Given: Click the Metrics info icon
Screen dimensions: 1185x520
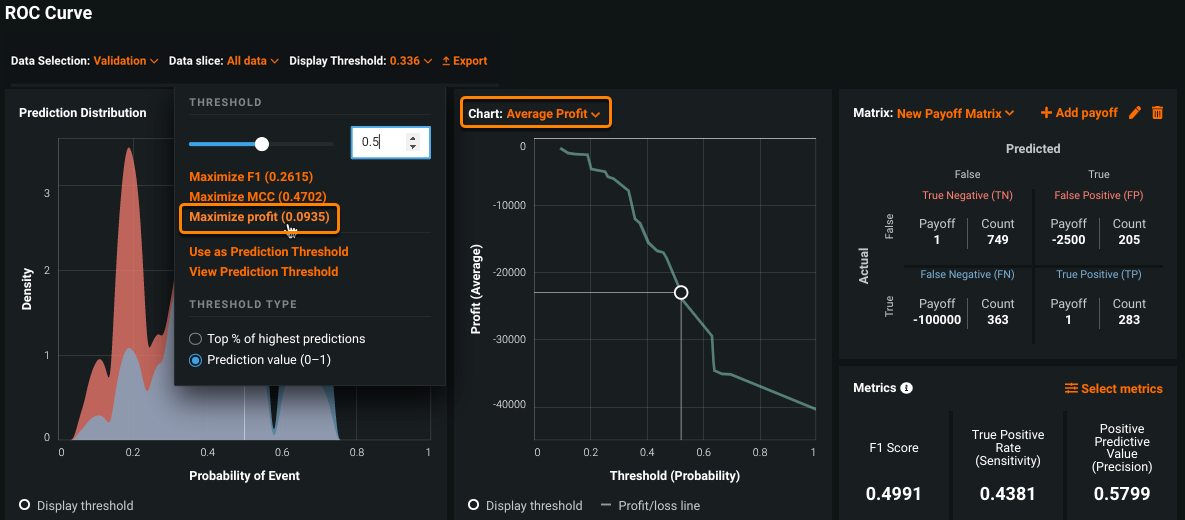Looking at the screenshot, I should click(906, 388).
